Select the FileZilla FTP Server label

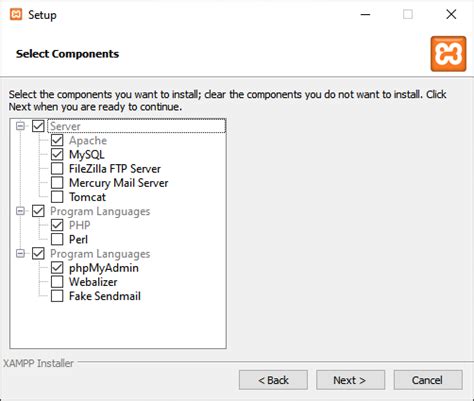click(115, 169)
